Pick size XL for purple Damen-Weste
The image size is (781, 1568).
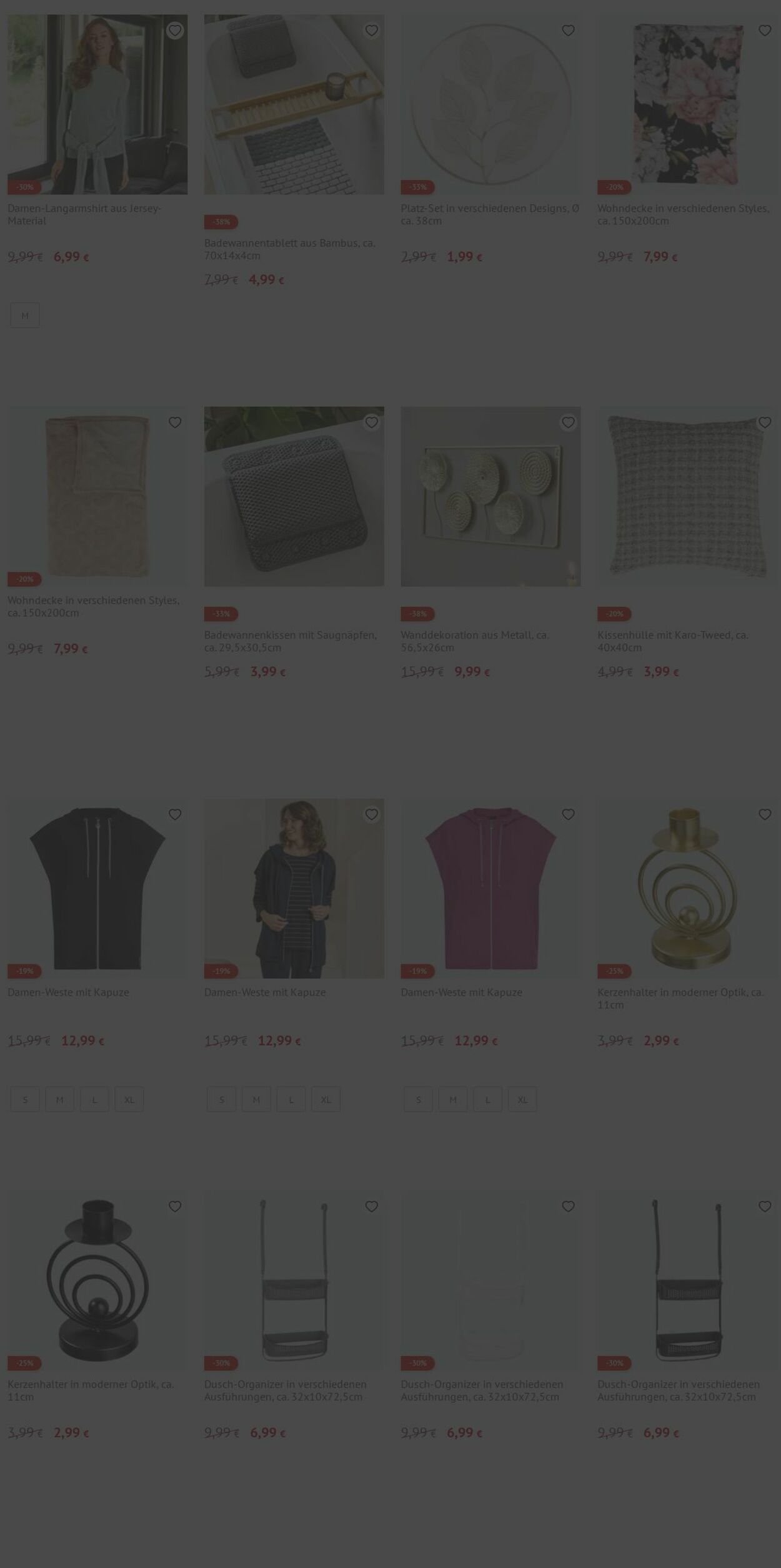point(522,1099)
